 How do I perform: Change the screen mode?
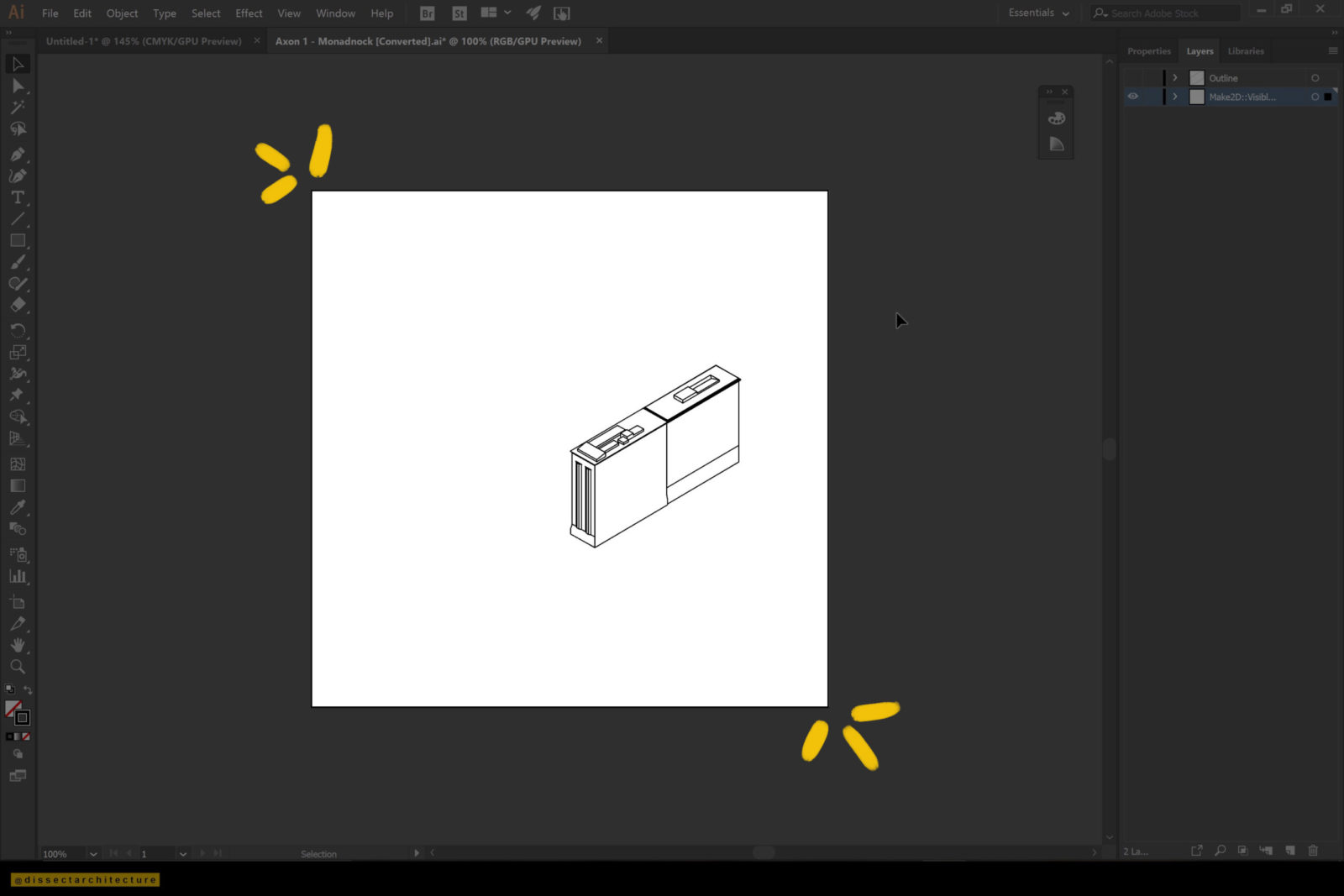pos(18,776)
